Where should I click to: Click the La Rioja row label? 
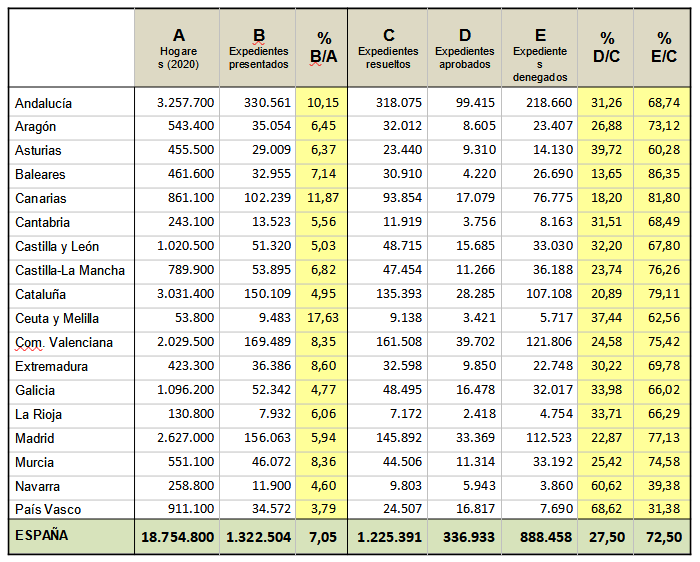click(x=38, y=415)
